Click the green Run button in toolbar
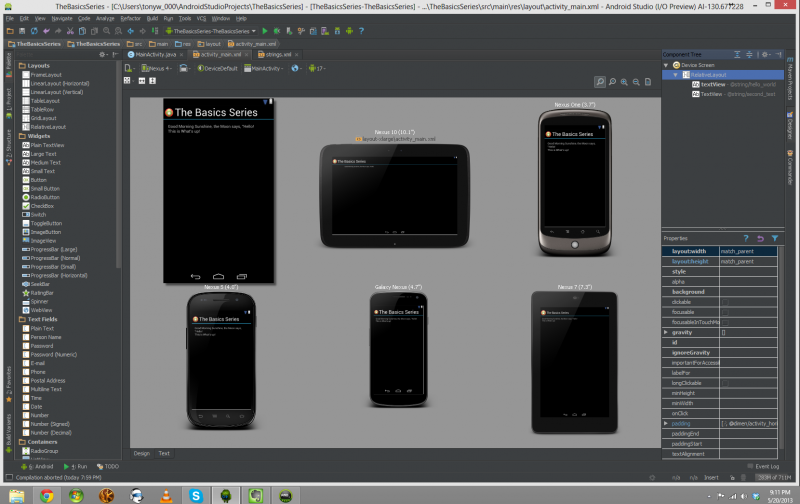The width and height of the screenshot is (800, 504). (265, 31)
